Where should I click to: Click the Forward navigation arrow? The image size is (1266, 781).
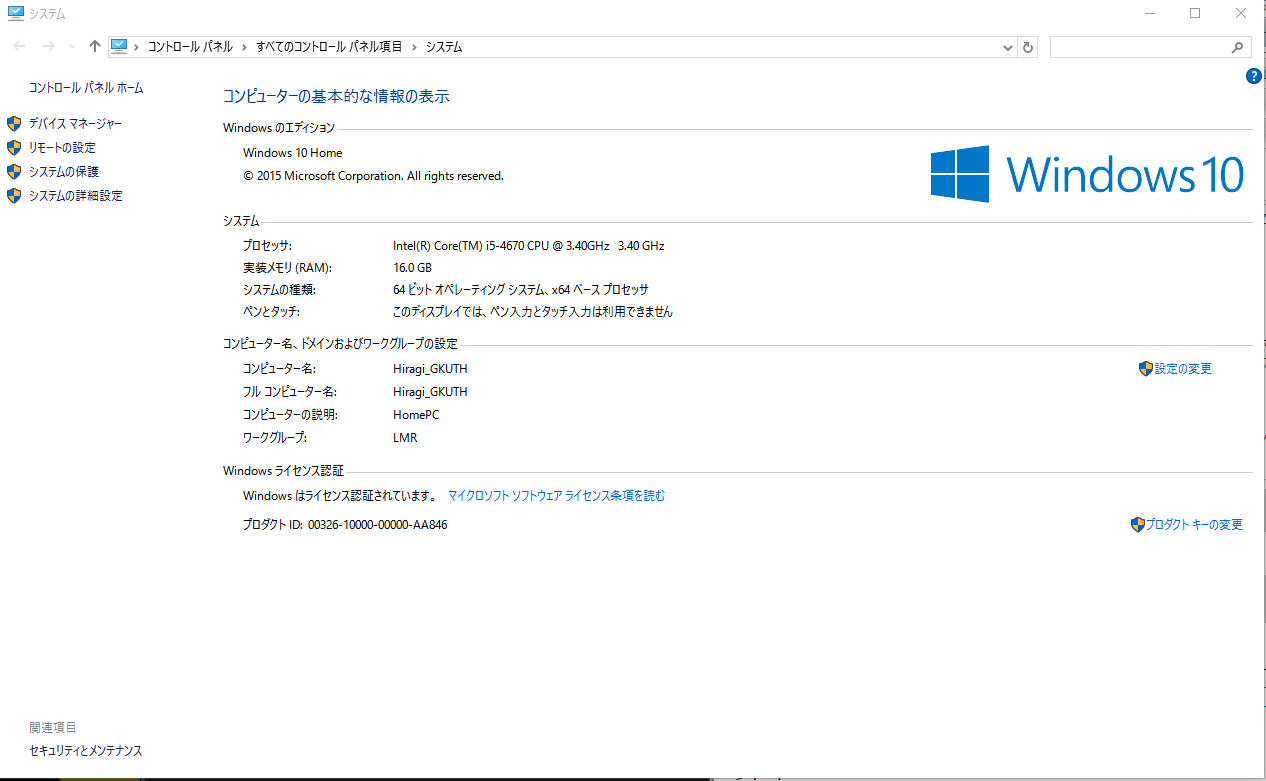click(x=48, y=47)
